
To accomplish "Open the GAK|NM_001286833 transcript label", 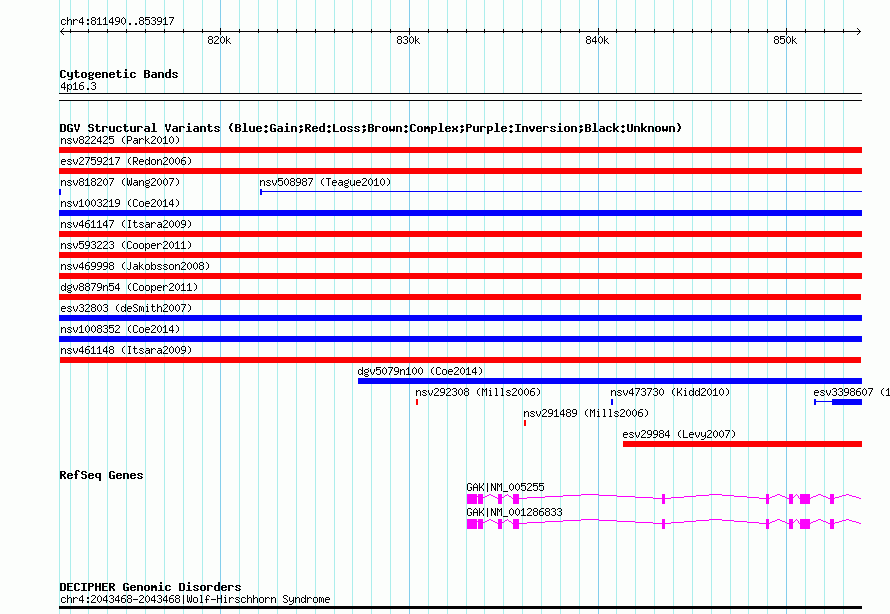I will [514, 512].
